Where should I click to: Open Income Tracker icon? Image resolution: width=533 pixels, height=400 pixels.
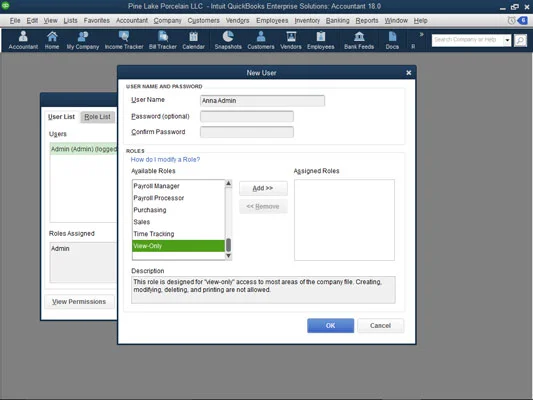click(x=124, y=40)
